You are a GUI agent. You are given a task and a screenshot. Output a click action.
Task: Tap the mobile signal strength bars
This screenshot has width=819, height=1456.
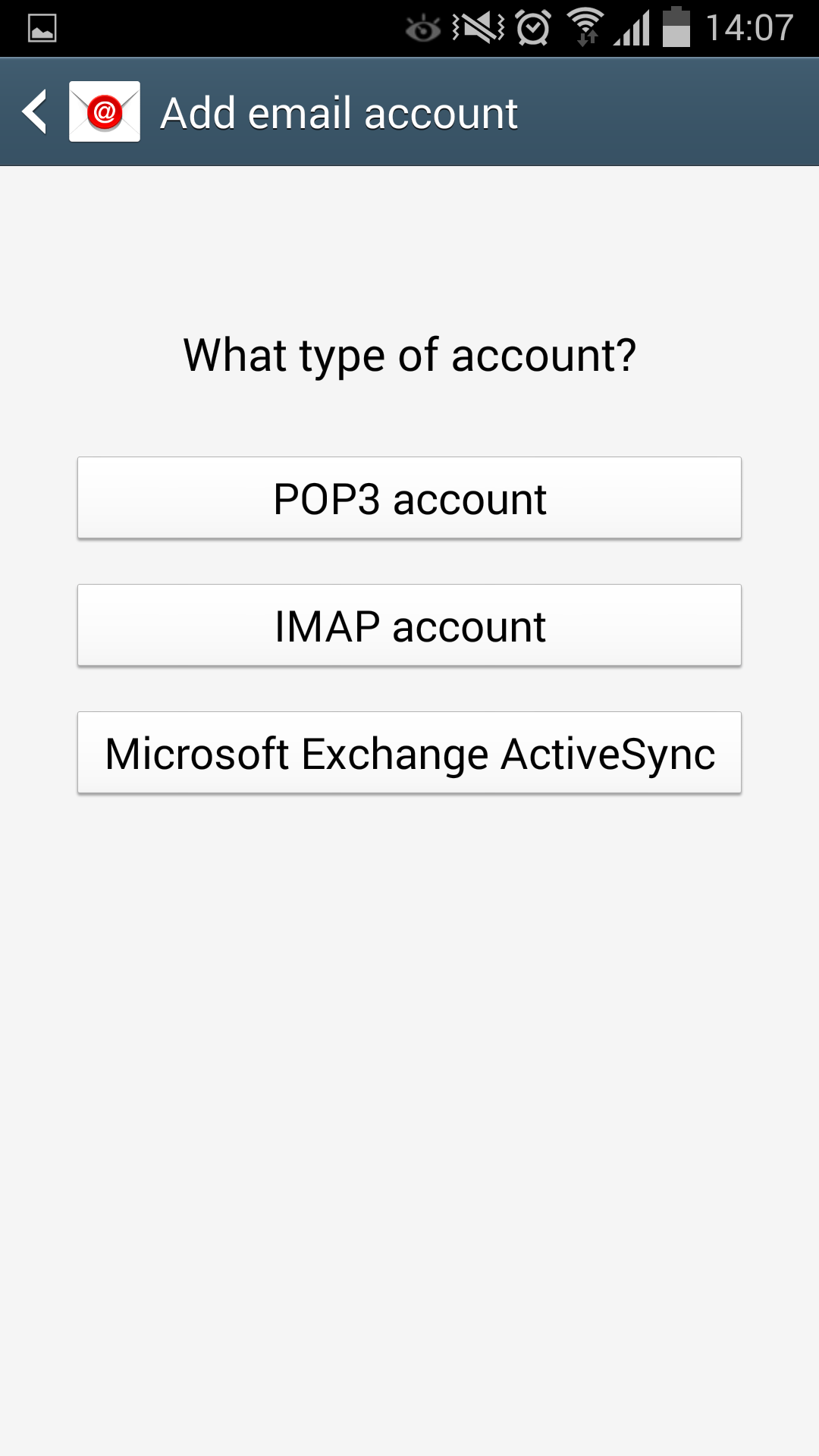632,29
